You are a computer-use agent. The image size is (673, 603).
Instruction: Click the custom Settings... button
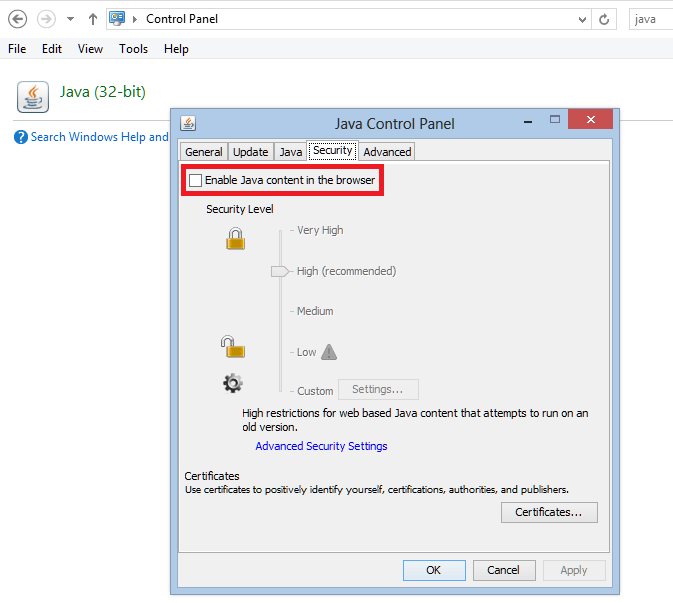[378, 389]
